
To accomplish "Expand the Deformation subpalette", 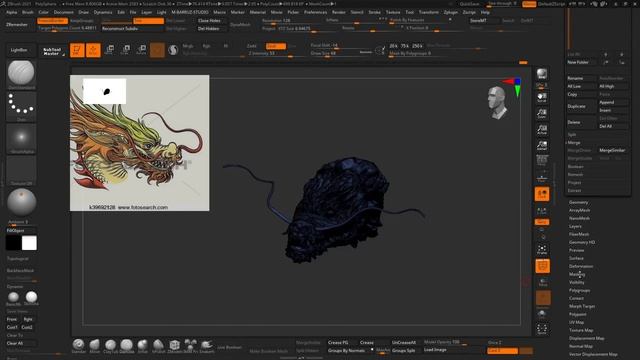I will pyautogui.click(x=581, y=266).
